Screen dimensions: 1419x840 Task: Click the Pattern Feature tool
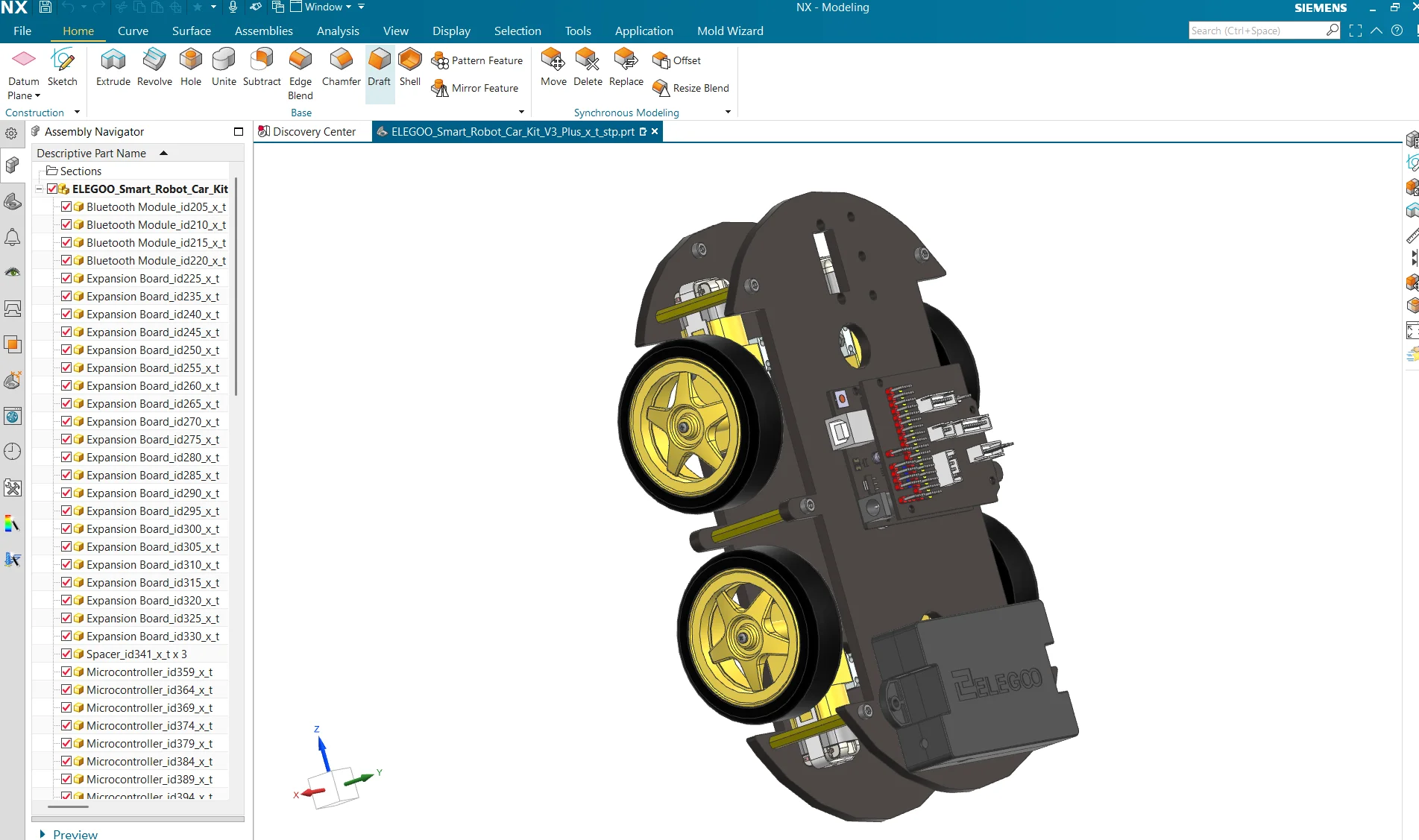477,60
